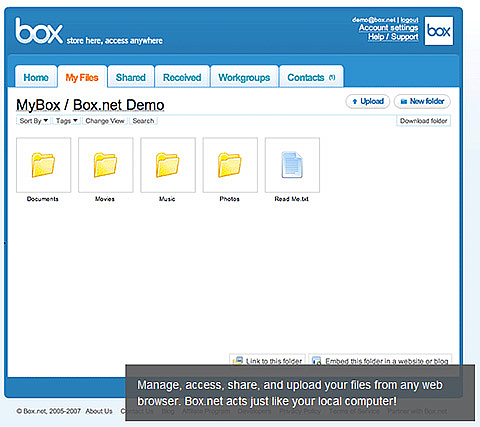The width and height of the screenshot is (480, 427).
Task: Click Link to this folder text
Action: tap(274, 361)
